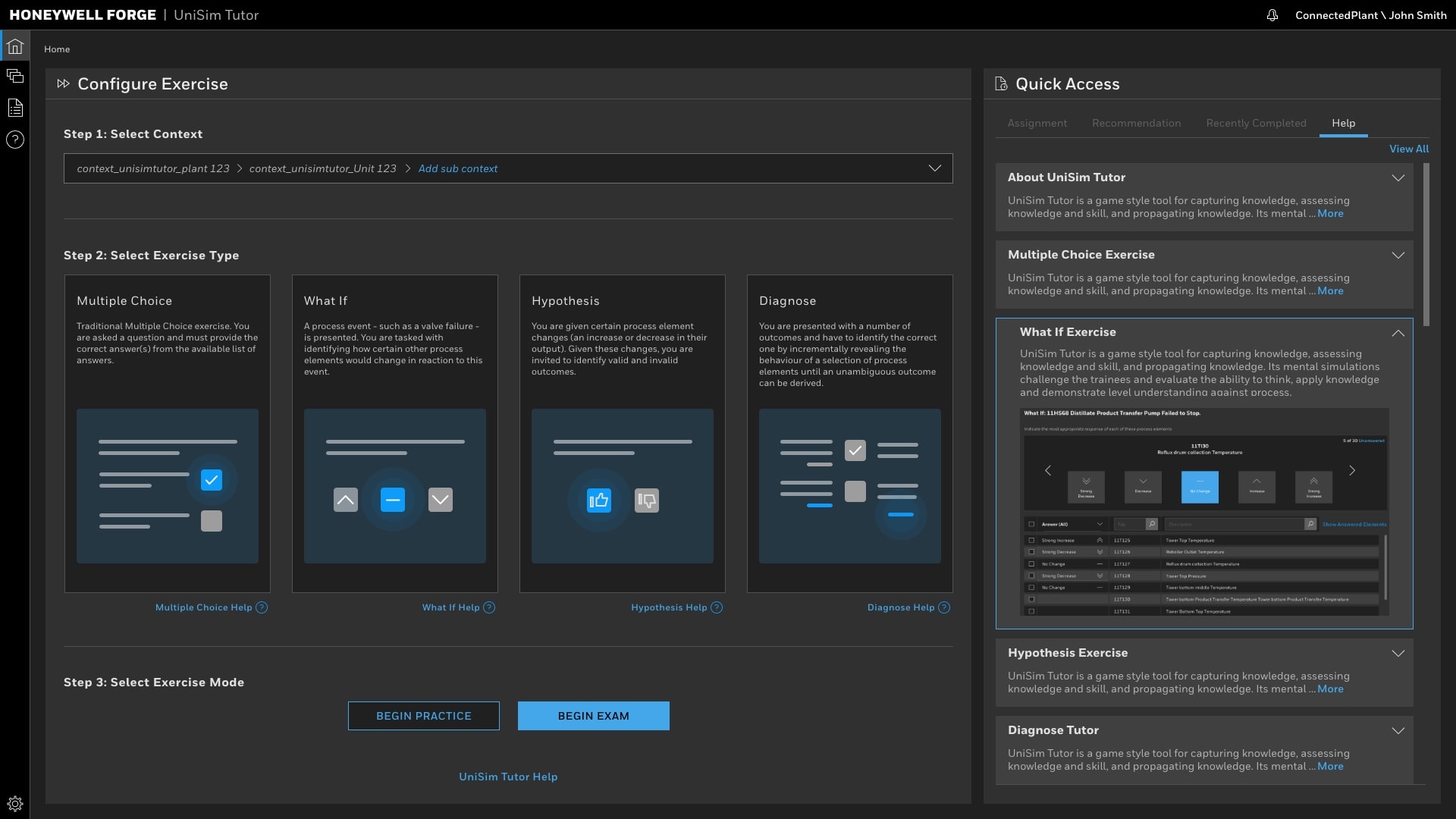Expand the Multiple Choice Exercise help section

pyautogui.click(x=1398, y=256)
